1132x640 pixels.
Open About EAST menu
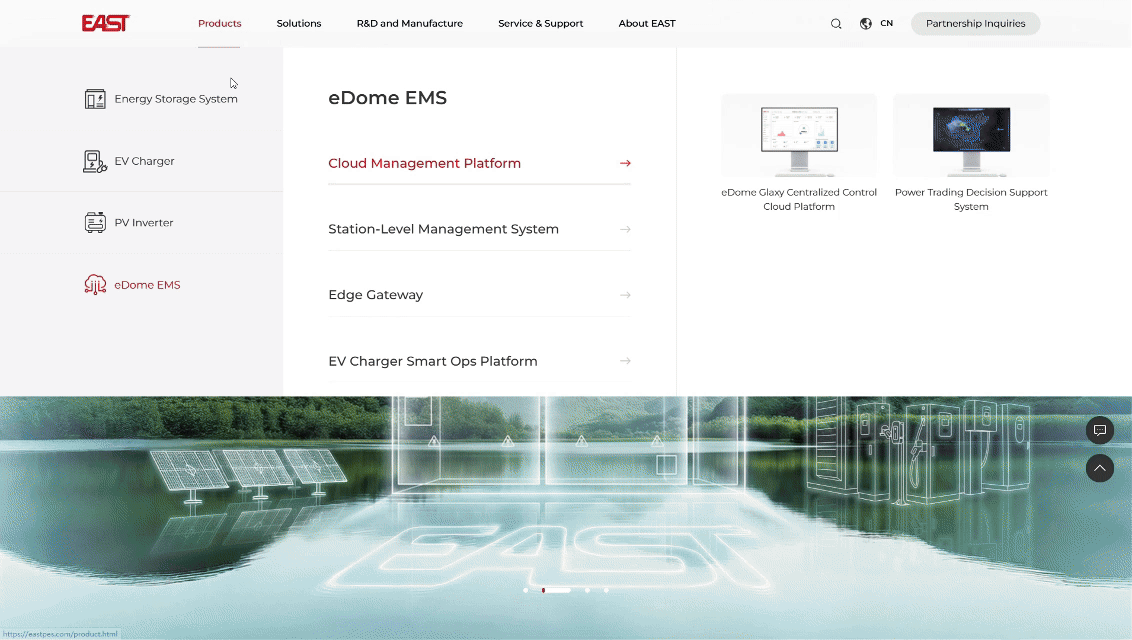[x=647, y=23]
